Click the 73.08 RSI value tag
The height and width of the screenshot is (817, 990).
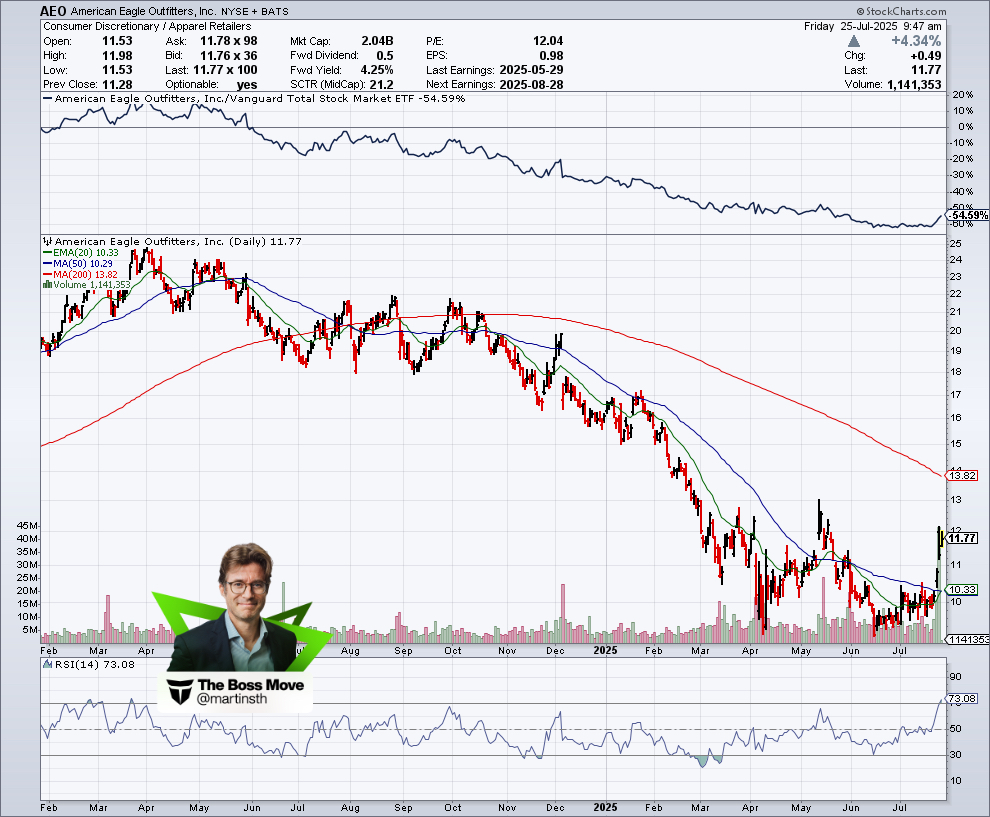click(x=962, y=698)
